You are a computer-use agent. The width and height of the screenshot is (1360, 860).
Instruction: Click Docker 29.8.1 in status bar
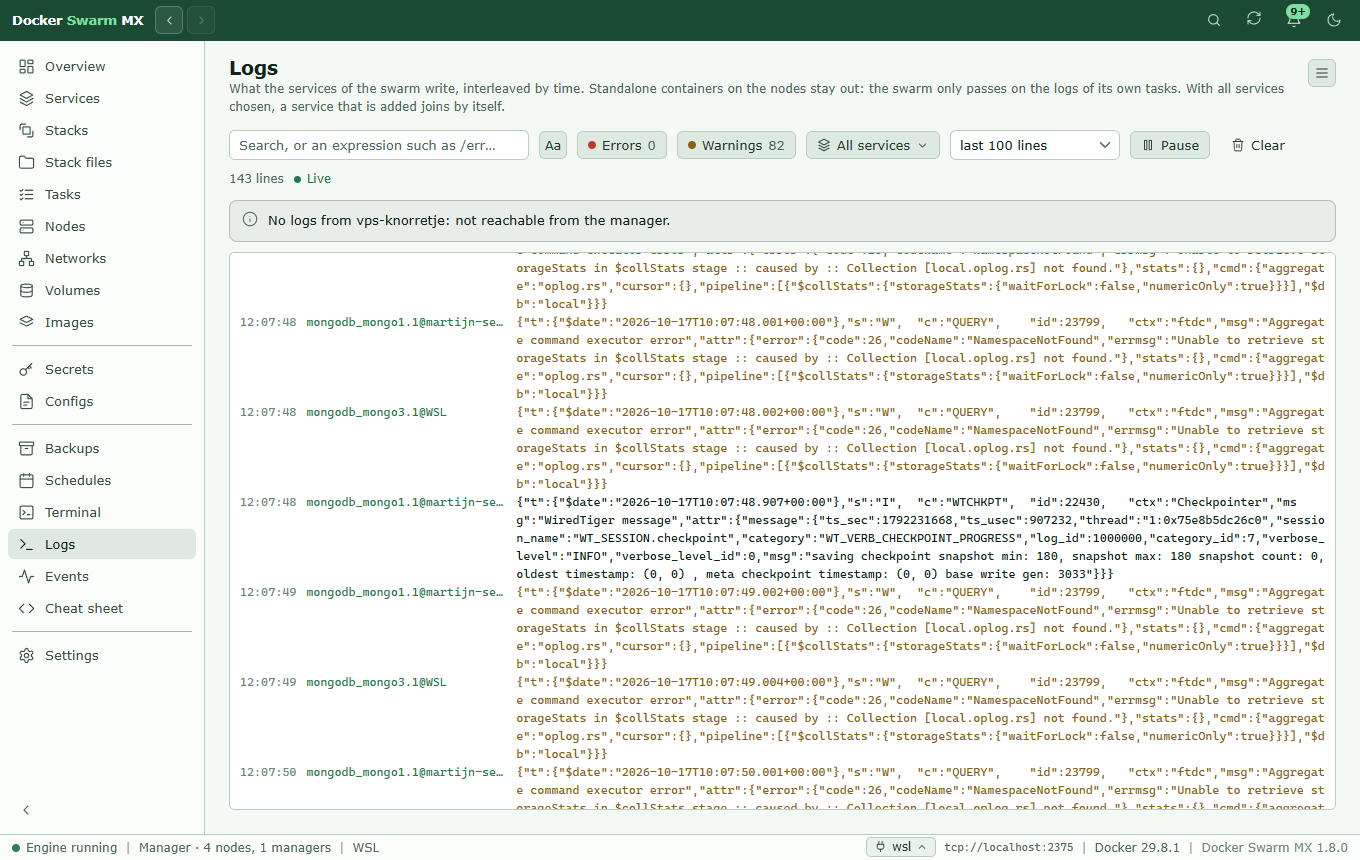coord(1138,847)
